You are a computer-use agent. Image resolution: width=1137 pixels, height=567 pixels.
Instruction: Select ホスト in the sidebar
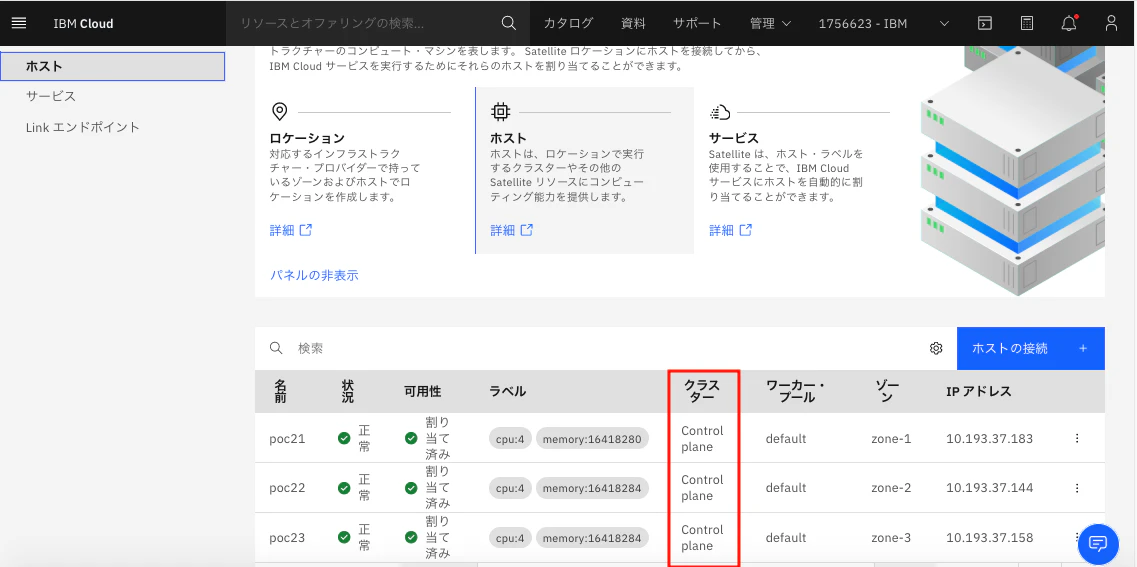[113, 66]
